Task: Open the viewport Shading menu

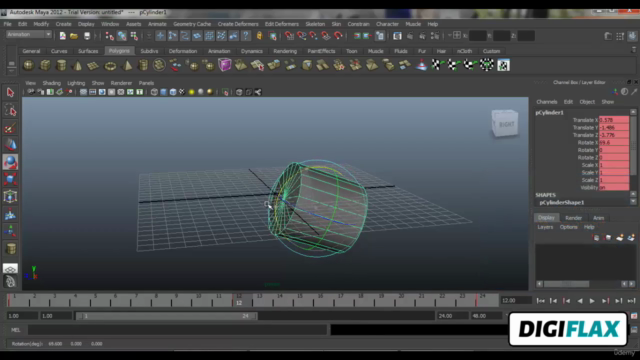Action: point(51,83)
